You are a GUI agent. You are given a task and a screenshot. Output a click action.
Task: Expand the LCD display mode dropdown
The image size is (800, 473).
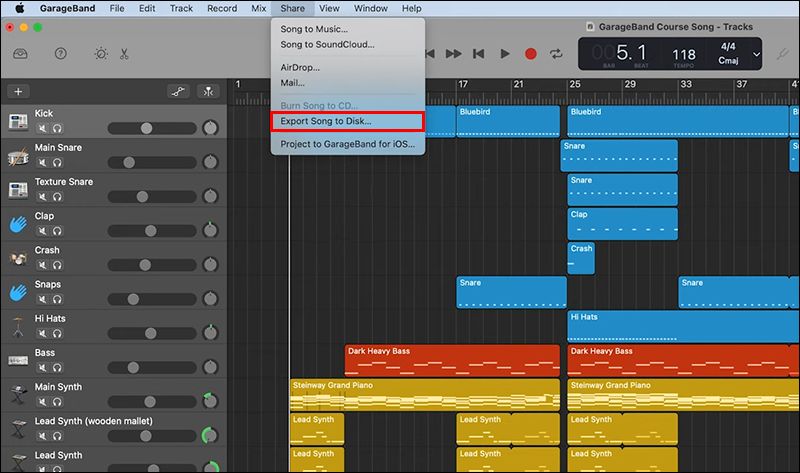tap(756, 54)
